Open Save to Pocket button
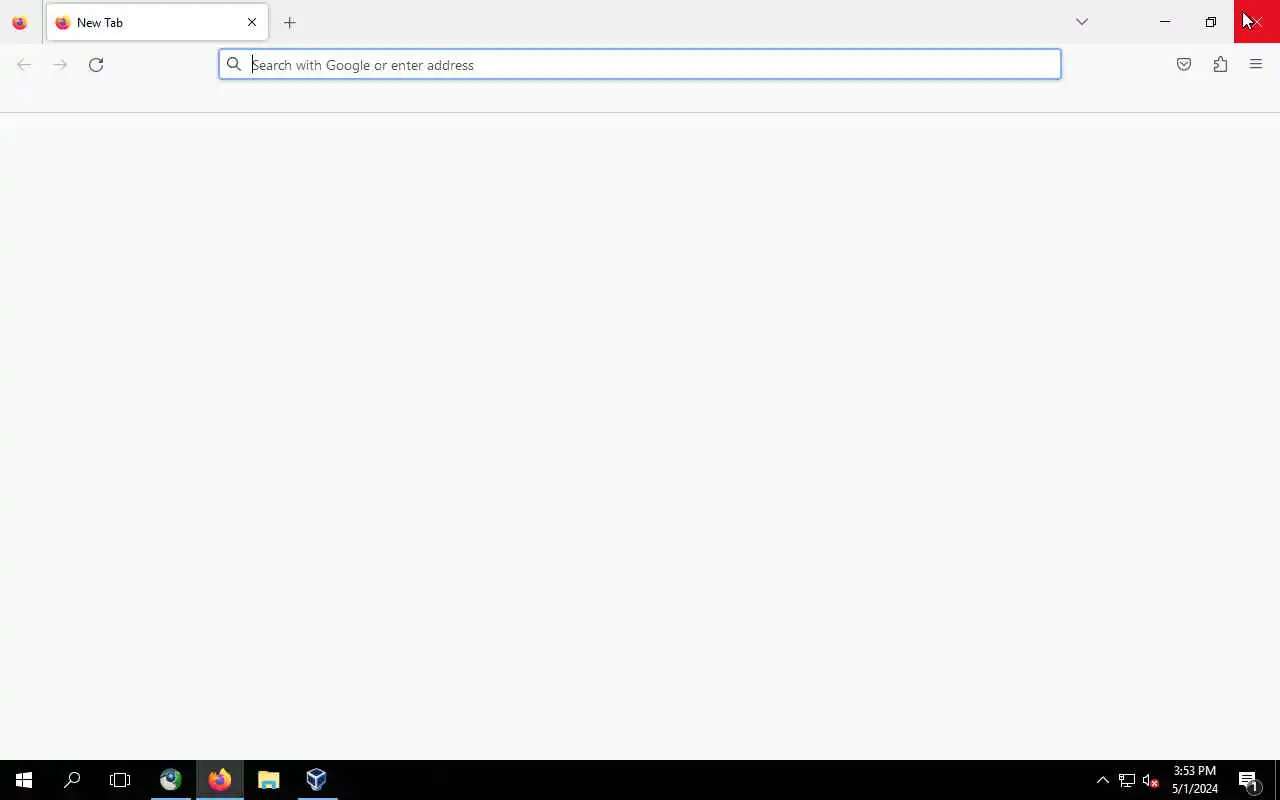The height and width of the screenshot is (800, 1280). coord(1184,65)
